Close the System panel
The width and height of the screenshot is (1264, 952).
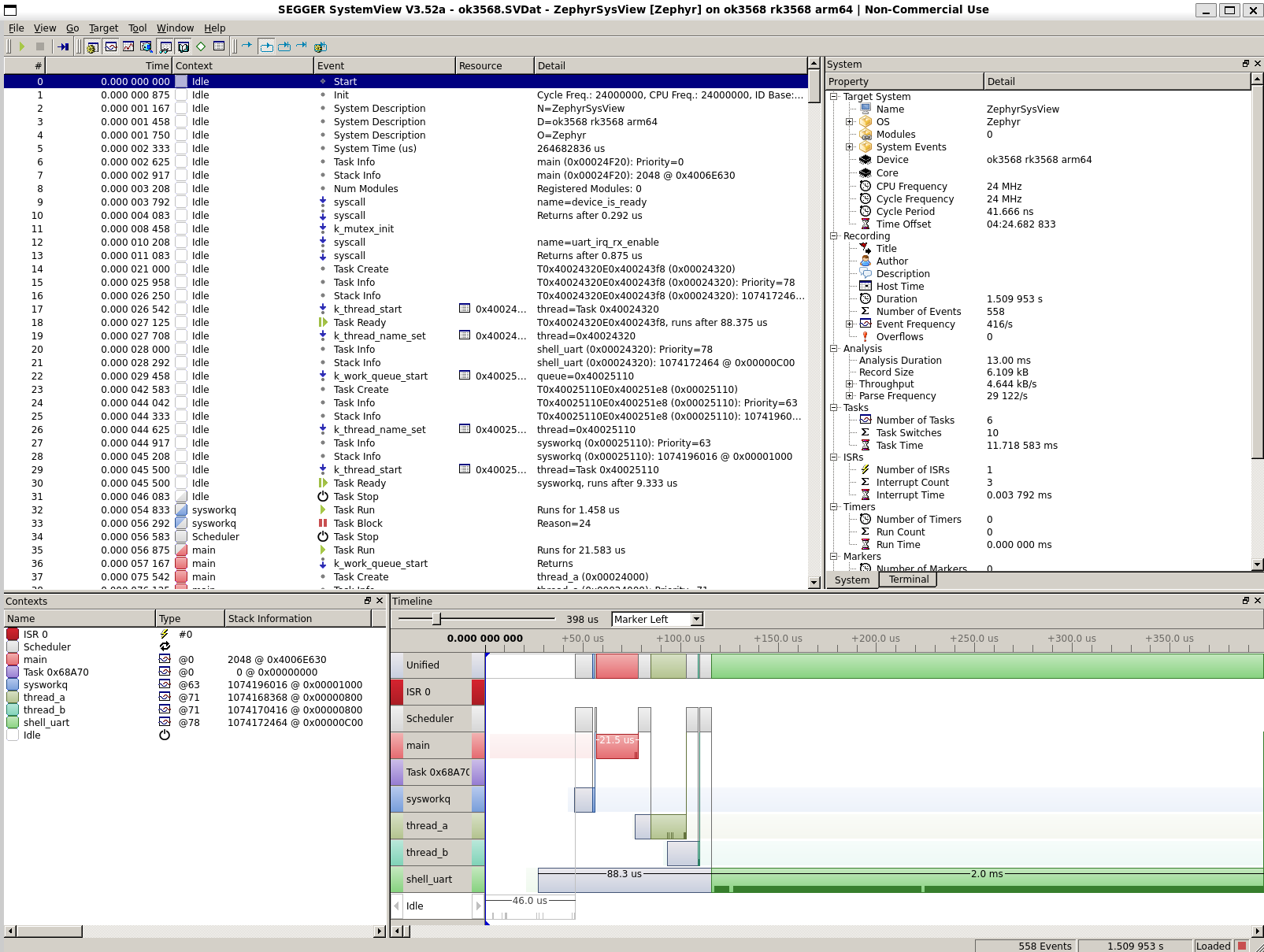point(1258,64)
